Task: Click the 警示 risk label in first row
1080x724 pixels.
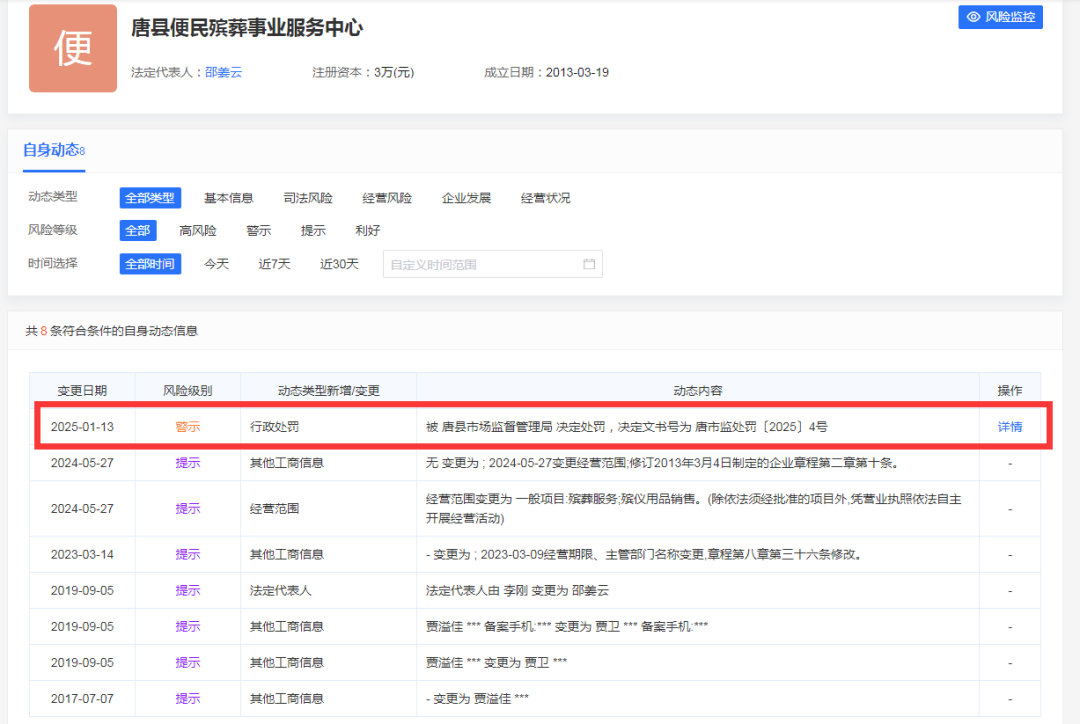Action: pos(188,427)
